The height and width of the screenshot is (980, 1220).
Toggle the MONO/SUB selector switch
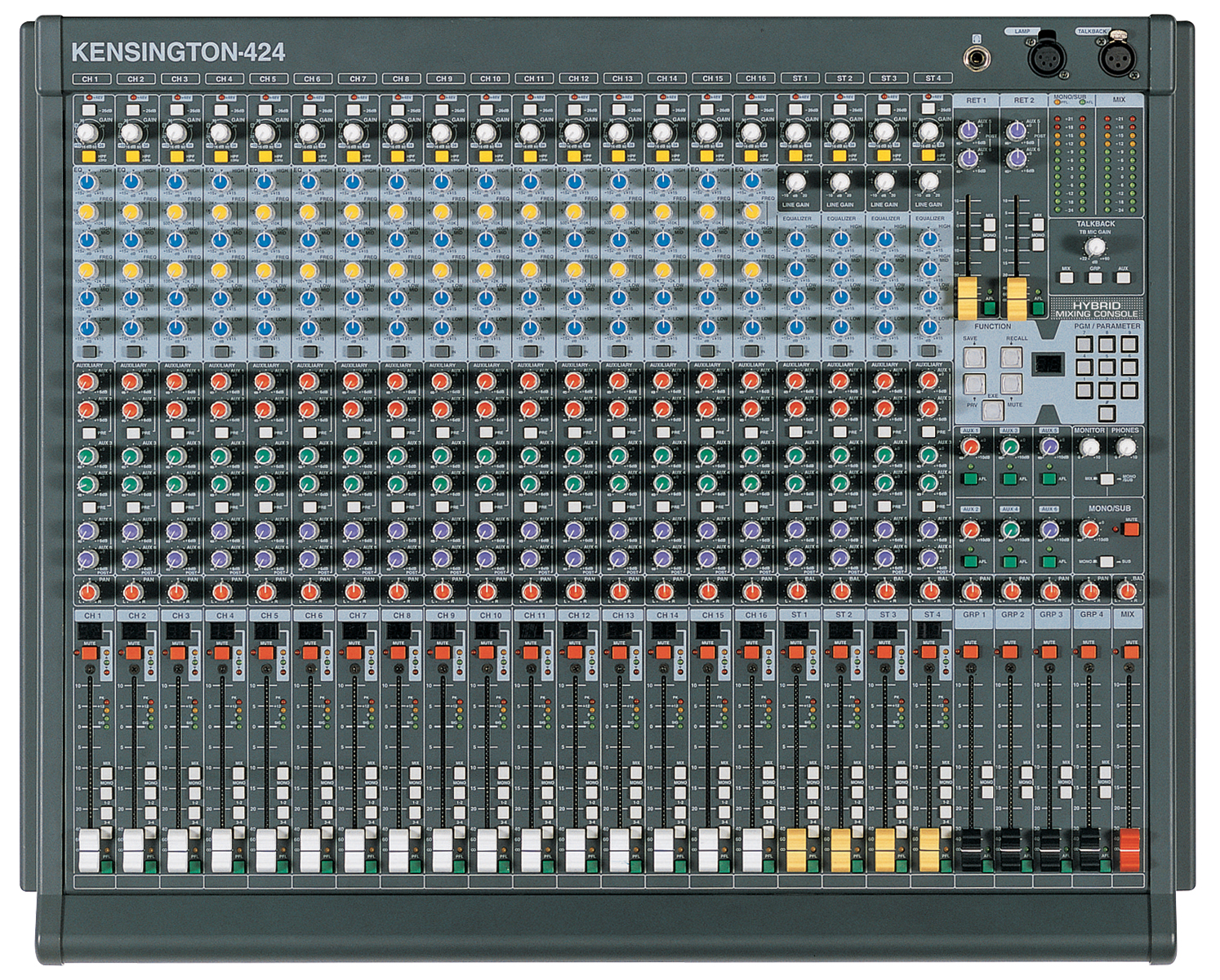pos(1106,562)
